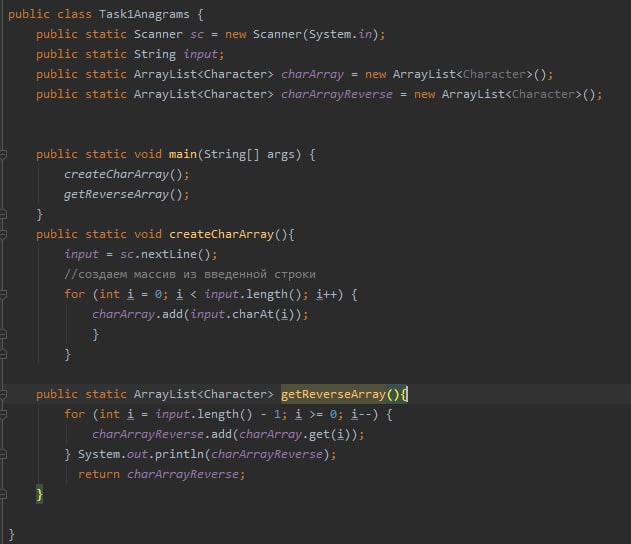Collapse the for loop in getReverseArray
The image size is (631, 544).
tap(3, 414)
